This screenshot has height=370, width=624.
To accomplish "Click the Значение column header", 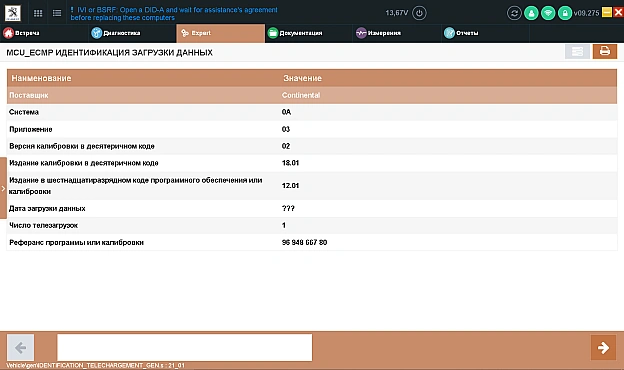I will [302, 78].
